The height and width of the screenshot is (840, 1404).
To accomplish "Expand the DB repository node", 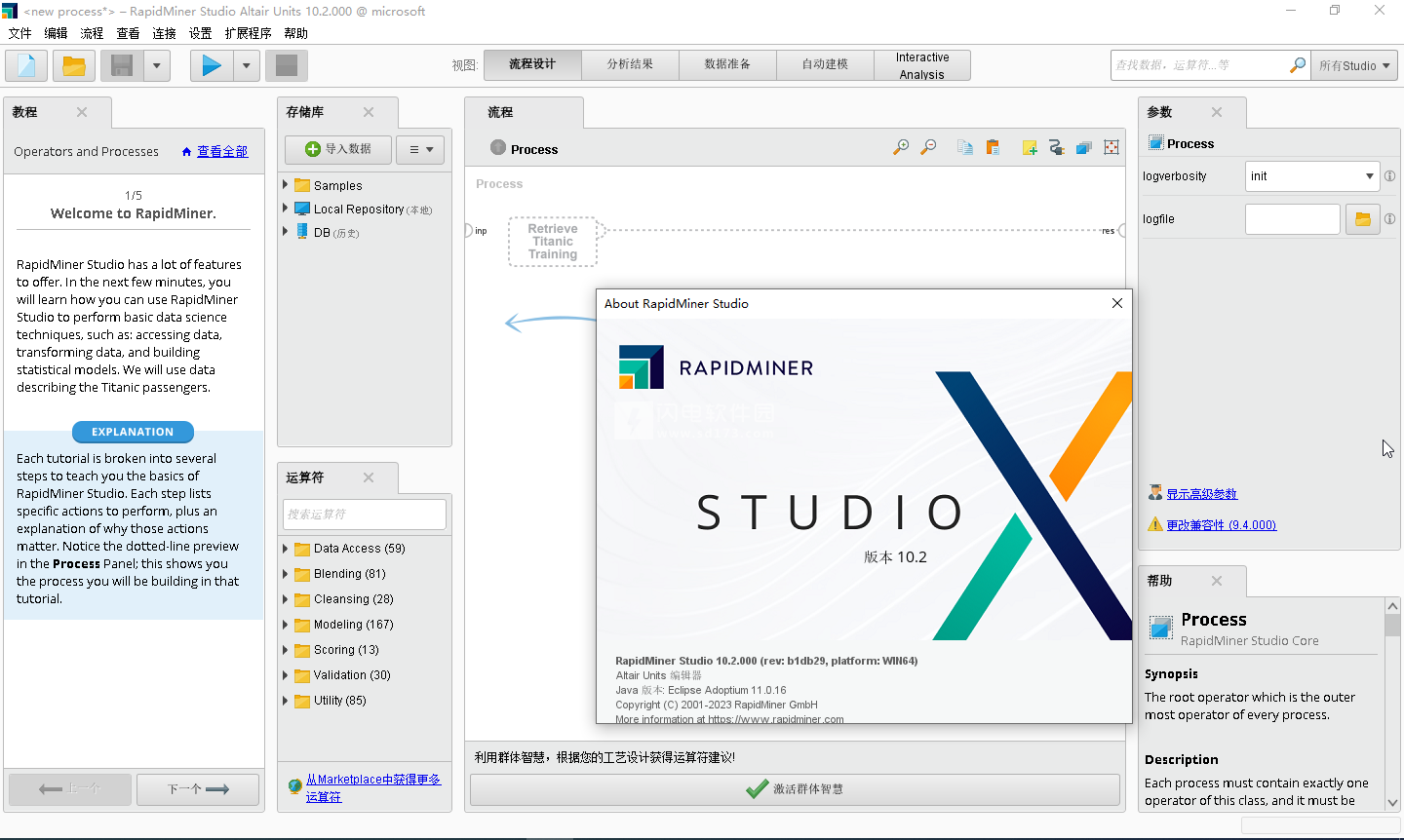I will point(286,232).
